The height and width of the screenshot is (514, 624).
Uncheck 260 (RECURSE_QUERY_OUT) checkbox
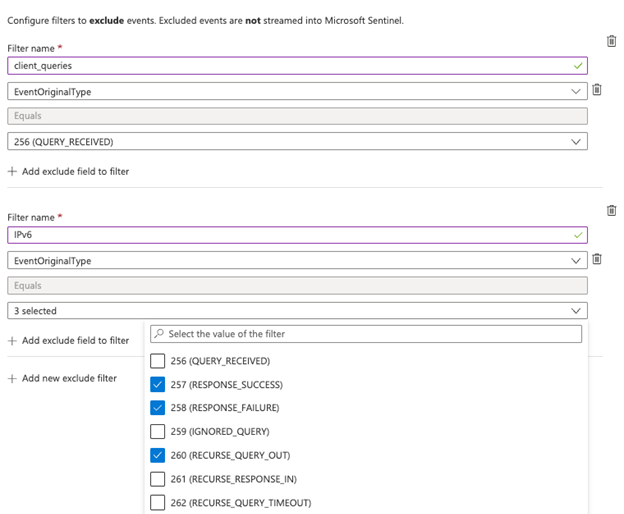coord(157,455)
